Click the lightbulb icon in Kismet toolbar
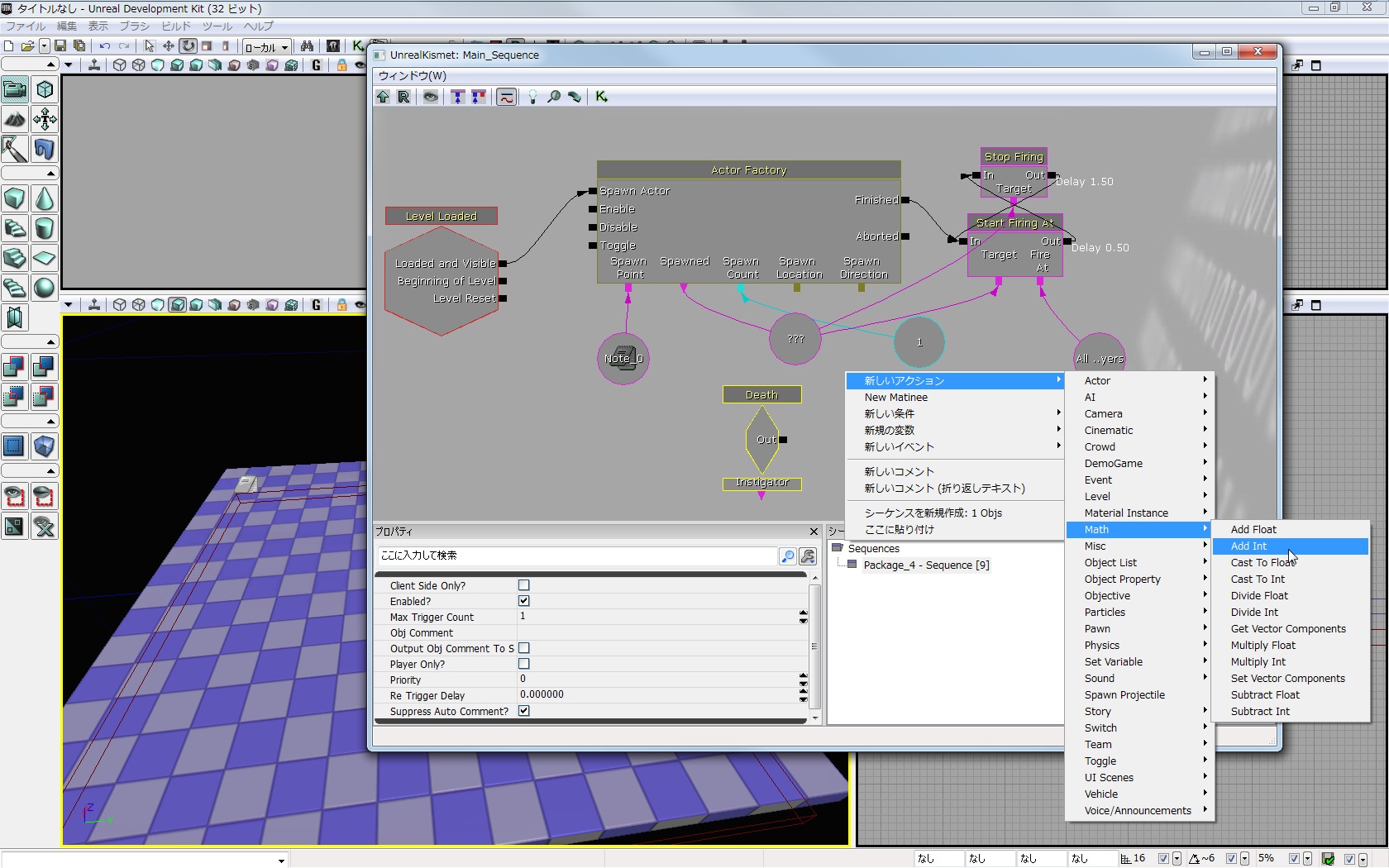 pos(532,97)
